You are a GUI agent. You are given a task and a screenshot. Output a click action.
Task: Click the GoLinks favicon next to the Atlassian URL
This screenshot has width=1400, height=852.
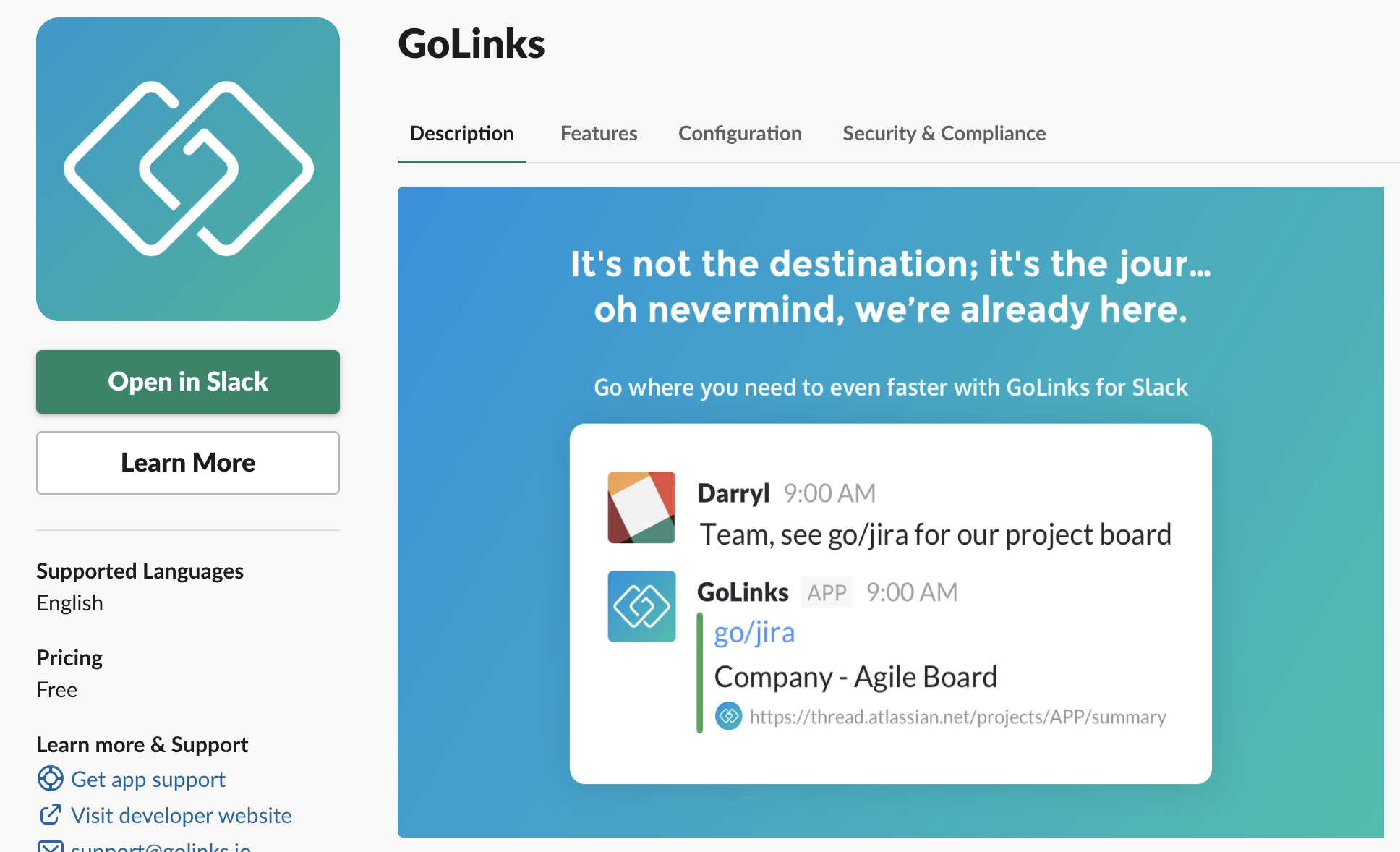coord(728,717)
